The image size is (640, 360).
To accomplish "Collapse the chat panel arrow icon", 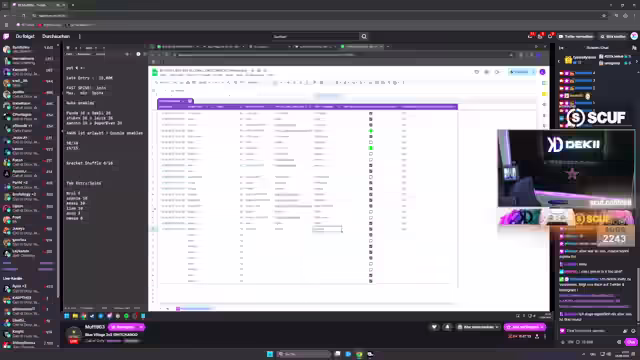I will point(561,48).
